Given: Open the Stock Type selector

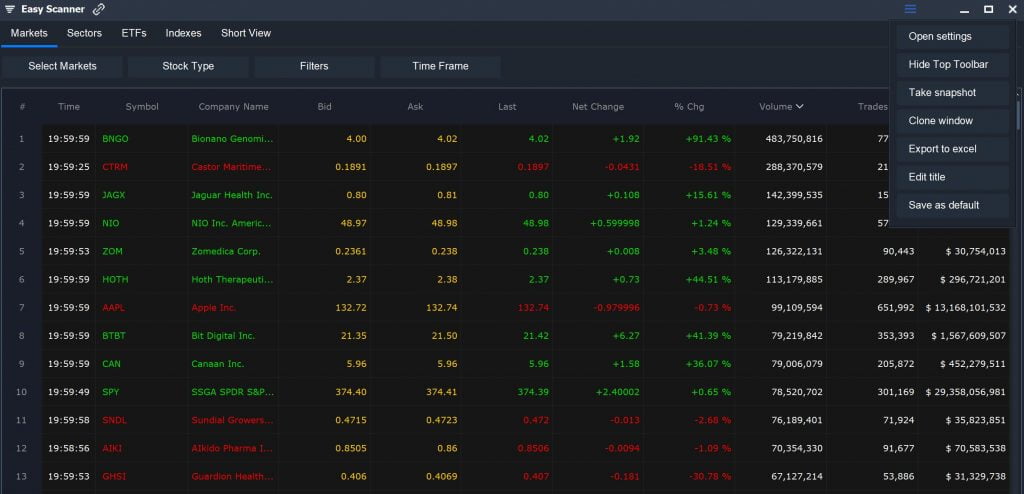Looking at the screenshot, I should [x=188, y=66].
